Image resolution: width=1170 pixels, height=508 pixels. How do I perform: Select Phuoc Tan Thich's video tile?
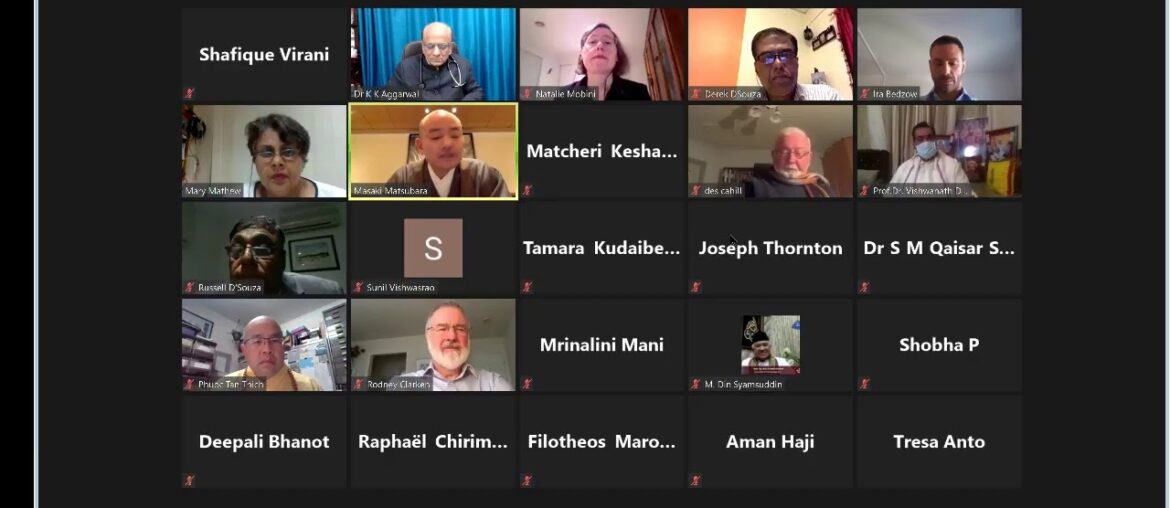[264, 345]
